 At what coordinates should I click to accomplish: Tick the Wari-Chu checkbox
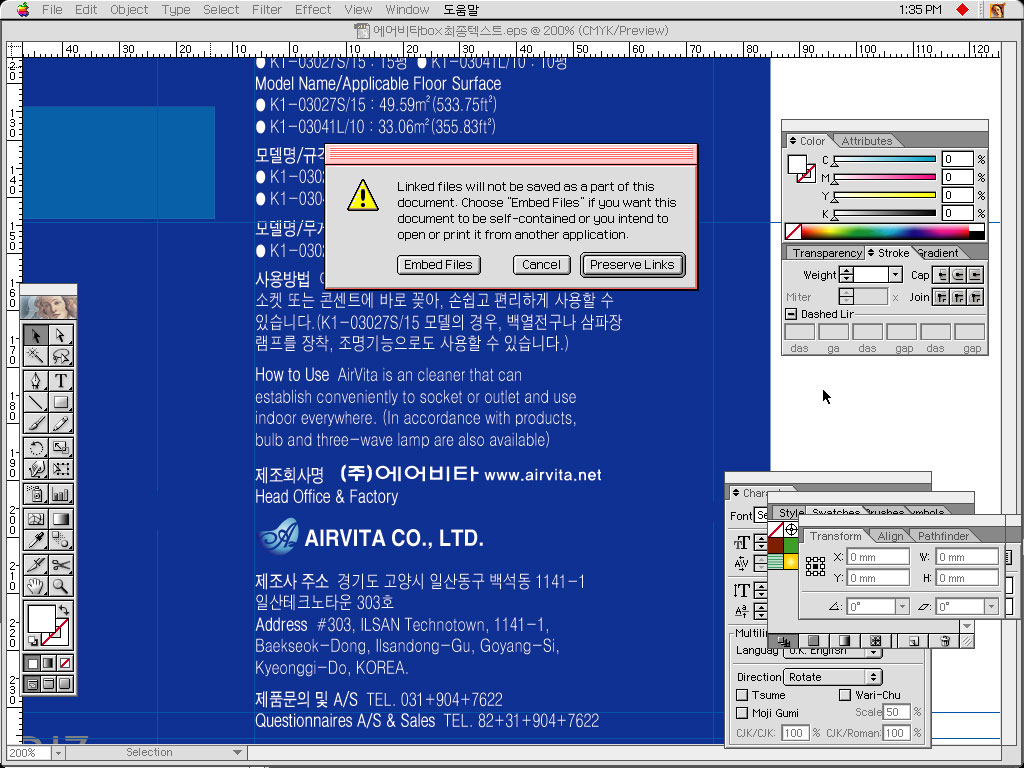click(x=845, y=695)
